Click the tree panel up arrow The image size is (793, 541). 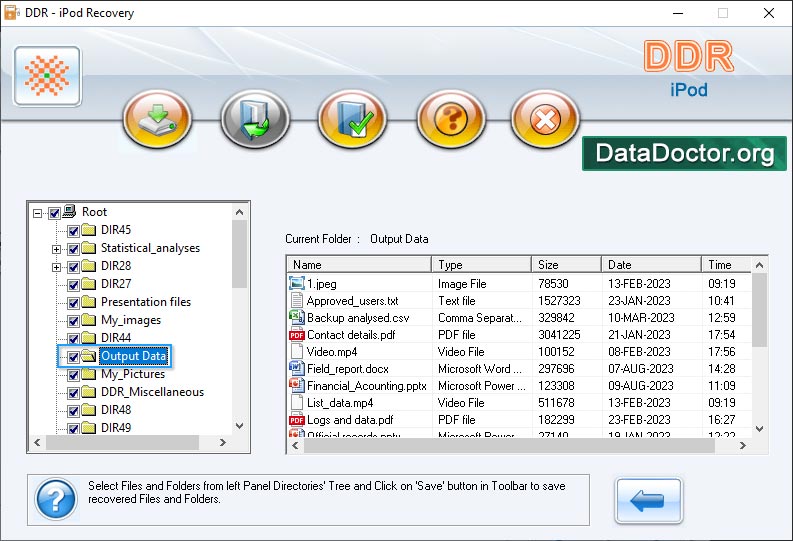pos(240,212)
